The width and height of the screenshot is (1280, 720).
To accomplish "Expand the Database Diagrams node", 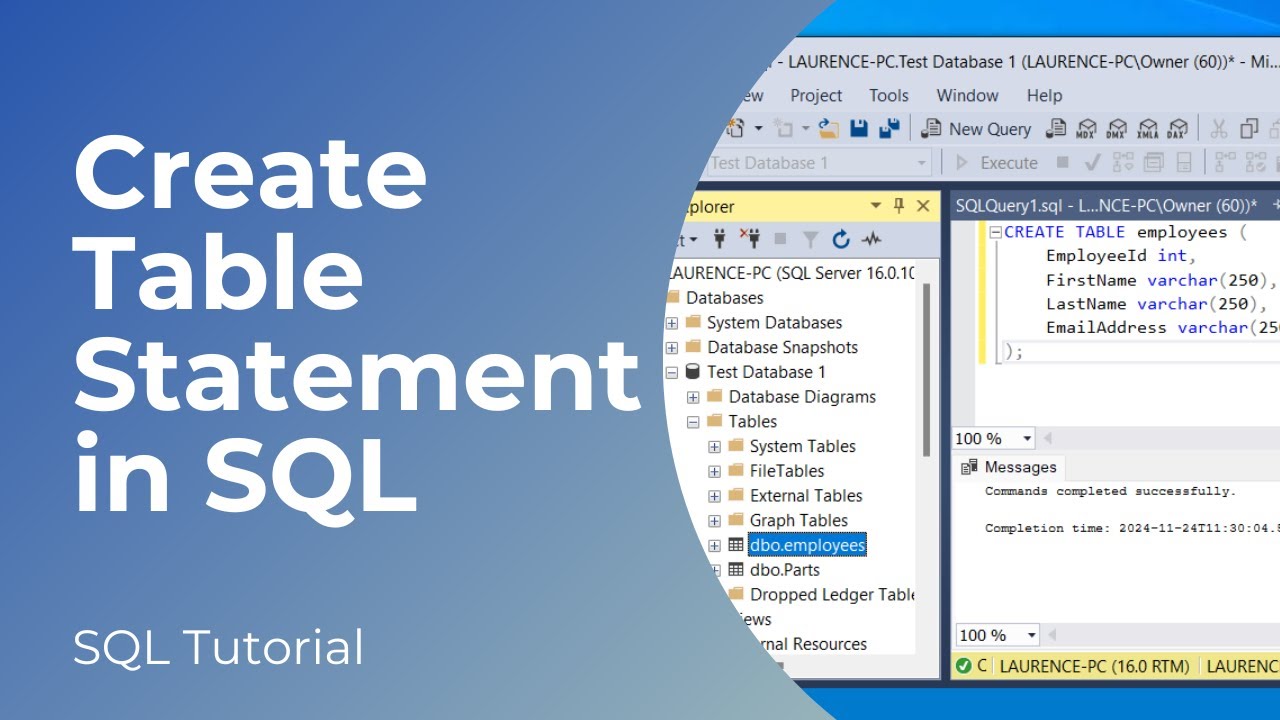I will 693,397.
